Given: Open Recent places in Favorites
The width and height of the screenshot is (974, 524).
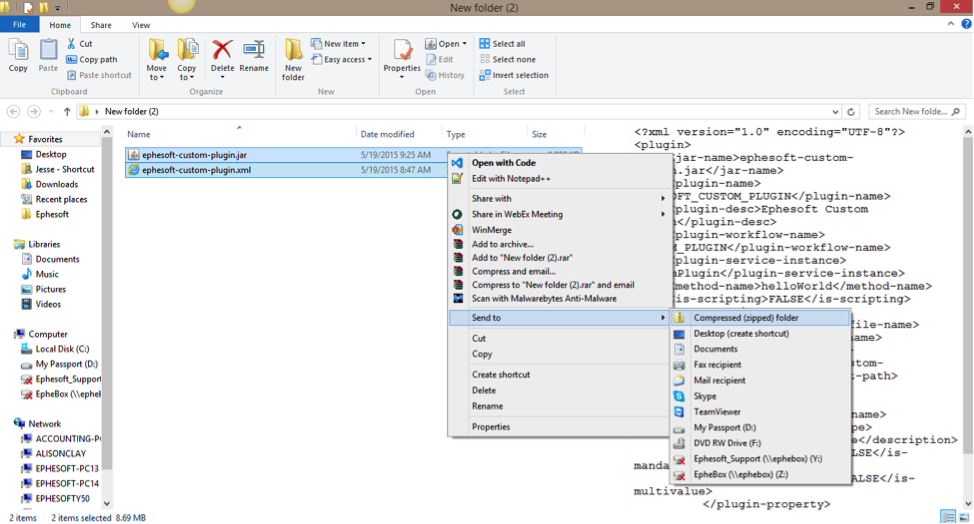Looking at the screenshot, I should tap(61, 199).
